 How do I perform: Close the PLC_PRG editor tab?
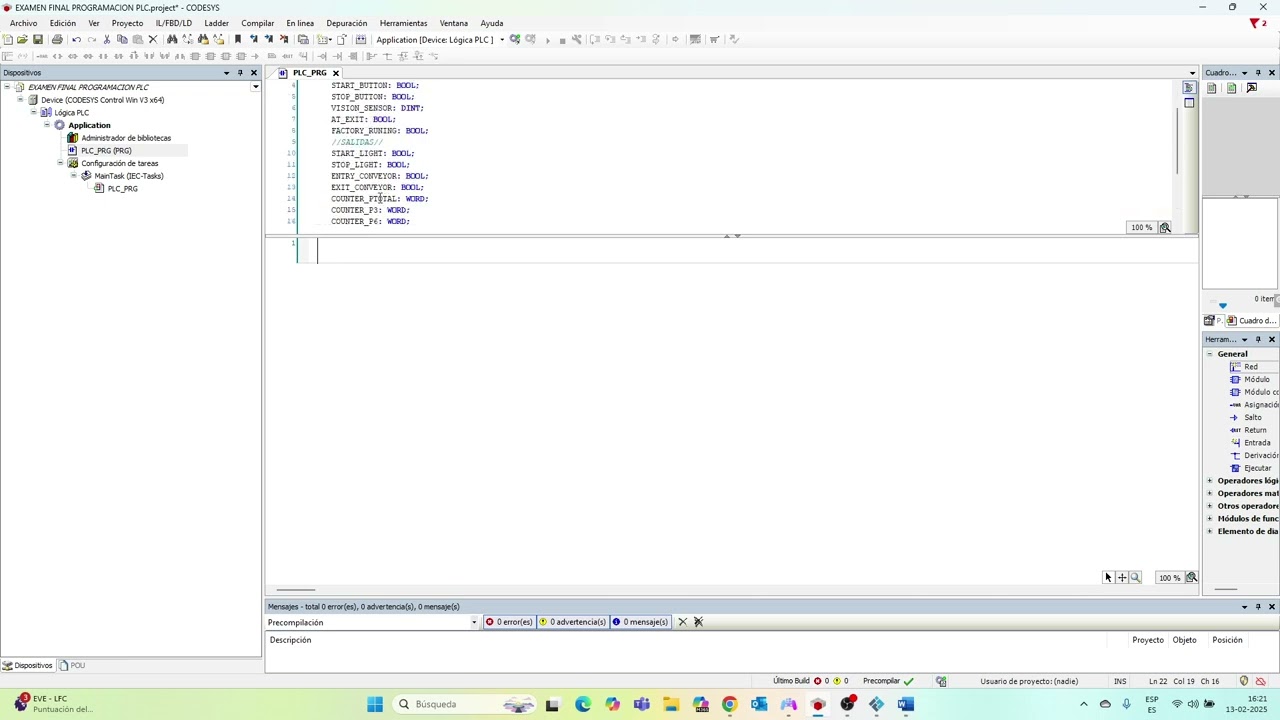pyautogui.click(x=336, y=73)
